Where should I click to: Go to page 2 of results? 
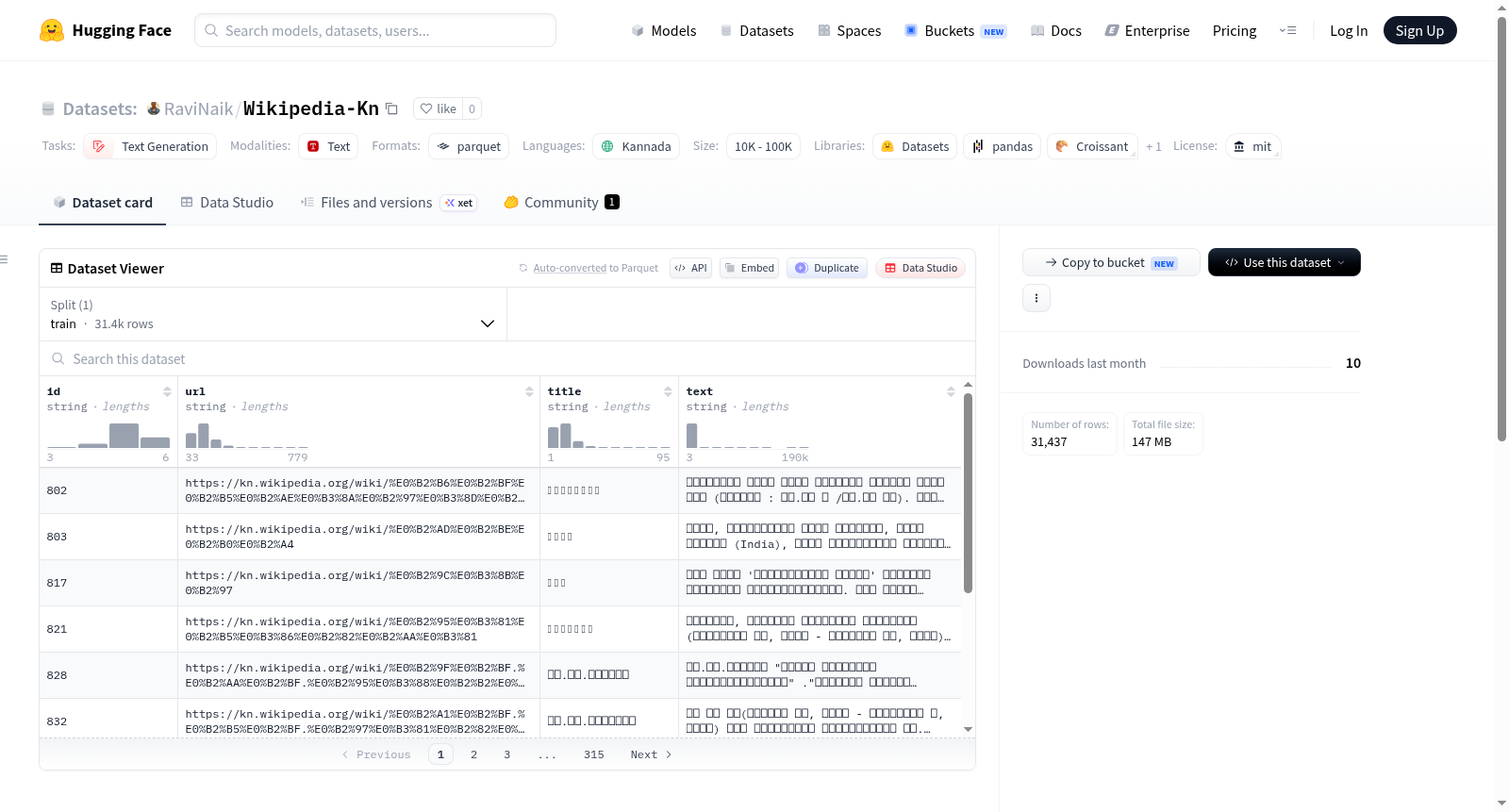473,754
